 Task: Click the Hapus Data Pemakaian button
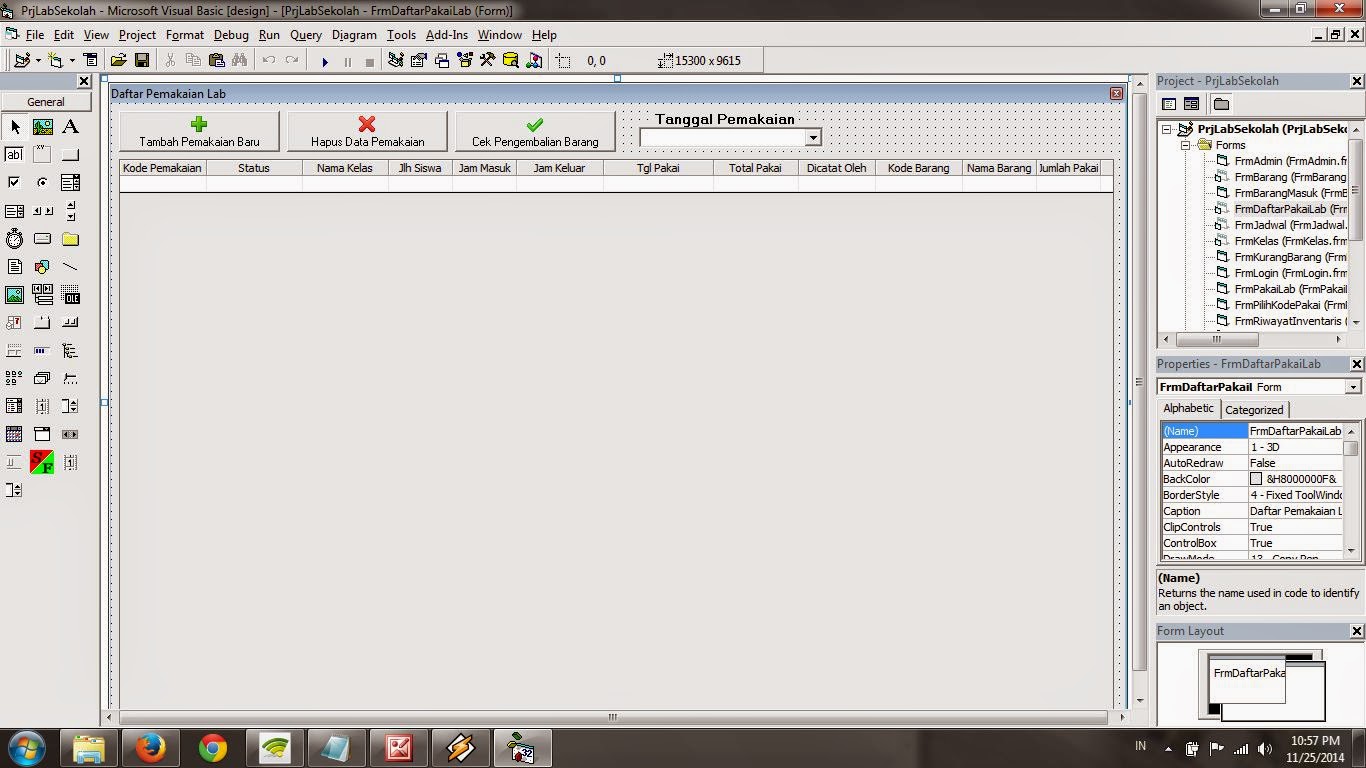click(367, 132)
